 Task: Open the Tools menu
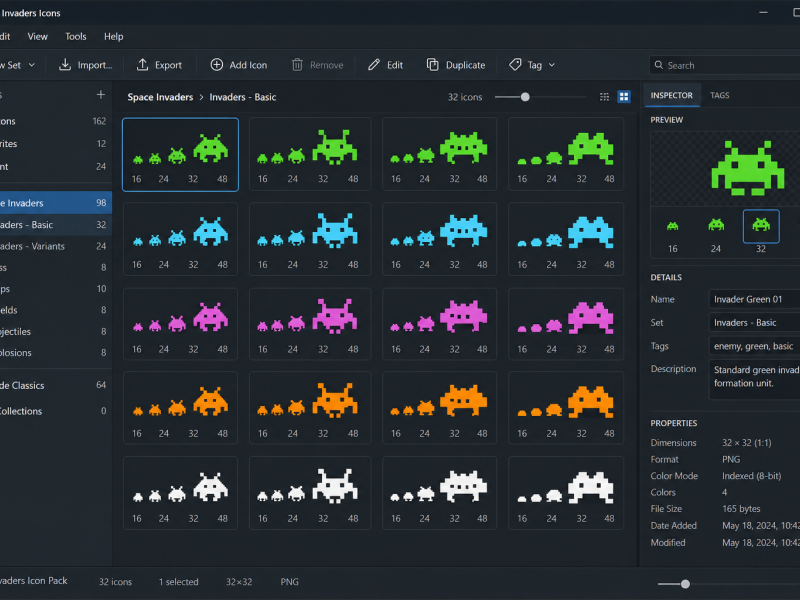pyautogui.click(x=76, y=36)
